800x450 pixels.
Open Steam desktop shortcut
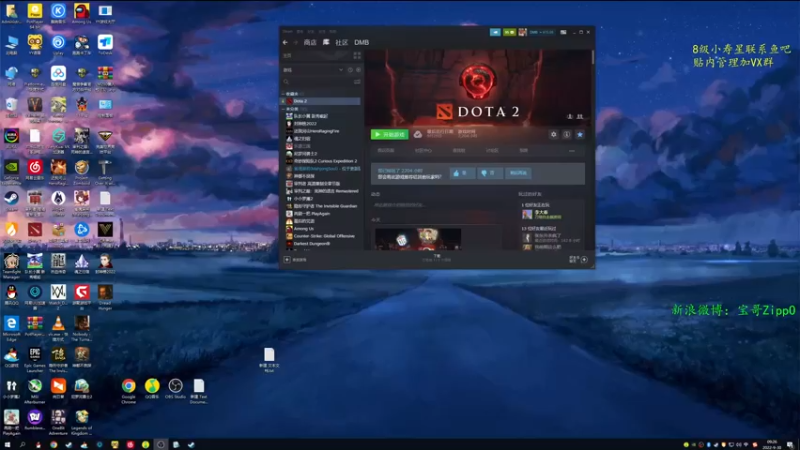click(x=11, y=201)
